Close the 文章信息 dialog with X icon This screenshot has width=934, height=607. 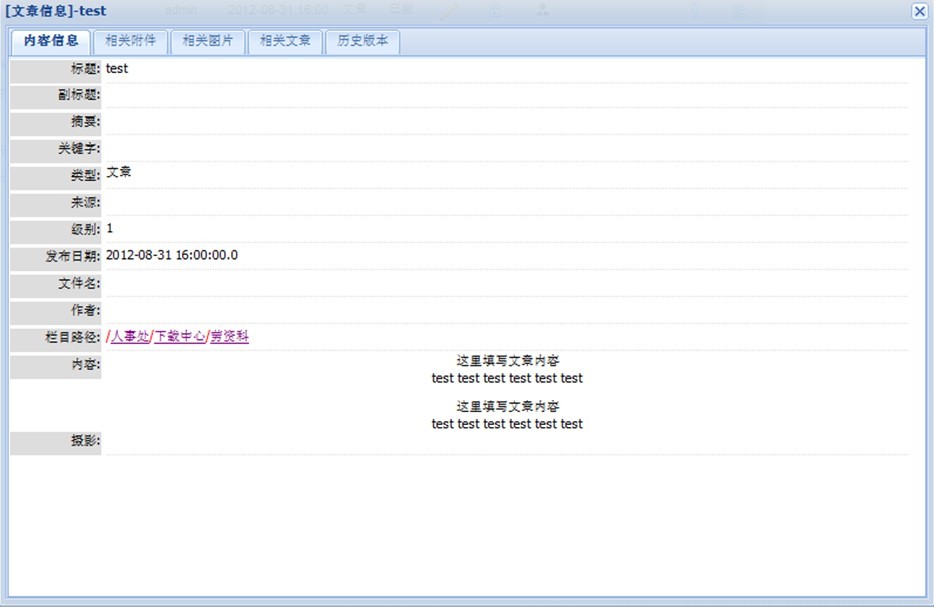pos(919,11)
